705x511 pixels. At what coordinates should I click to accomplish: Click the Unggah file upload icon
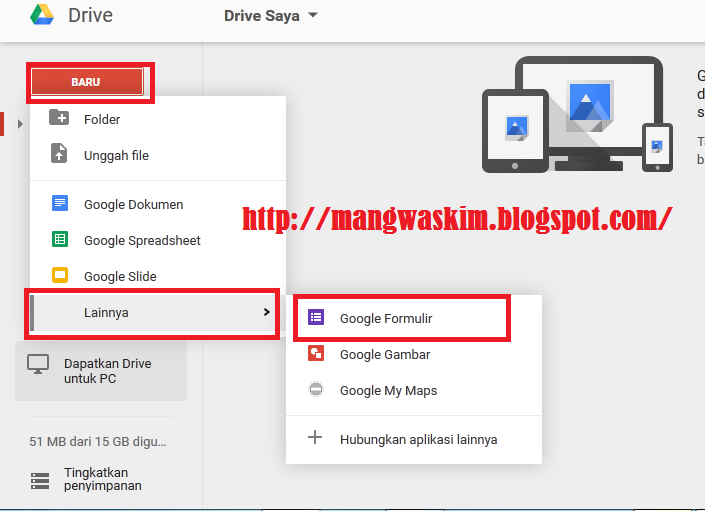59,153
